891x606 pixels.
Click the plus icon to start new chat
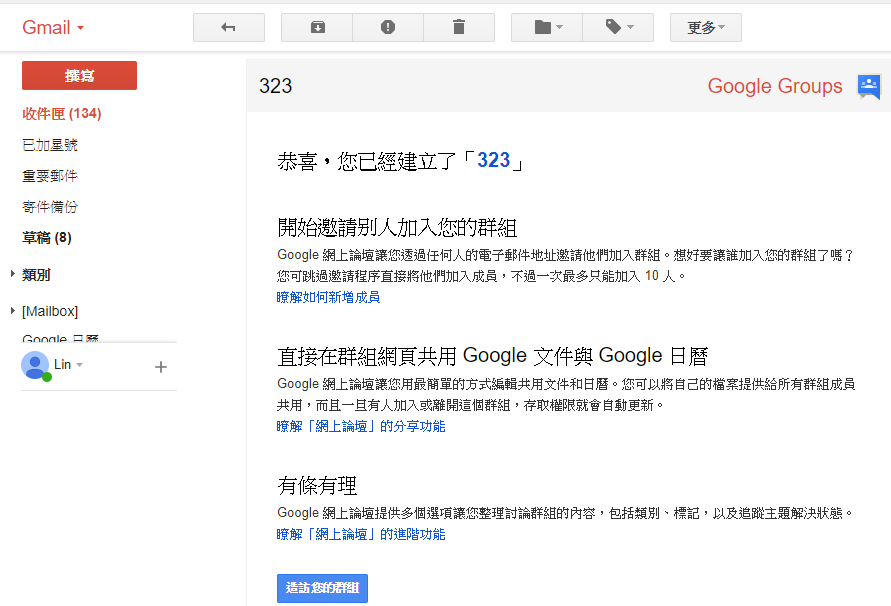(x=161, y=367)
